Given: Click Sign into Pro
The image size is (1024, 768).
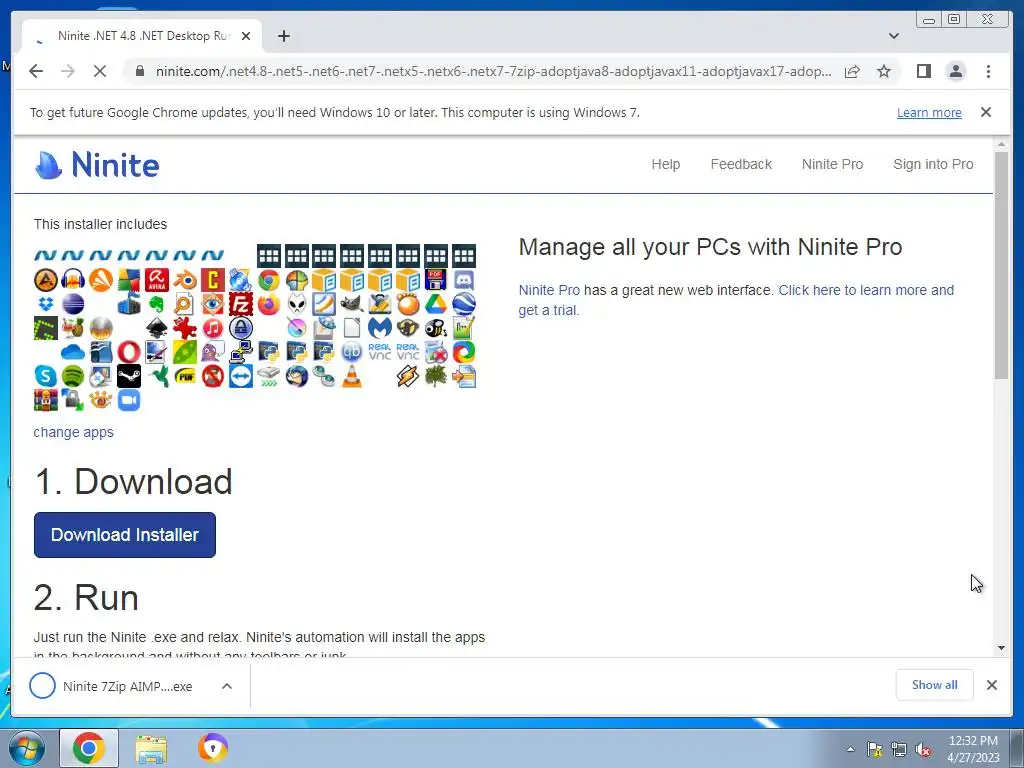Looking at the screenshot, I should (x=933, y=164).
